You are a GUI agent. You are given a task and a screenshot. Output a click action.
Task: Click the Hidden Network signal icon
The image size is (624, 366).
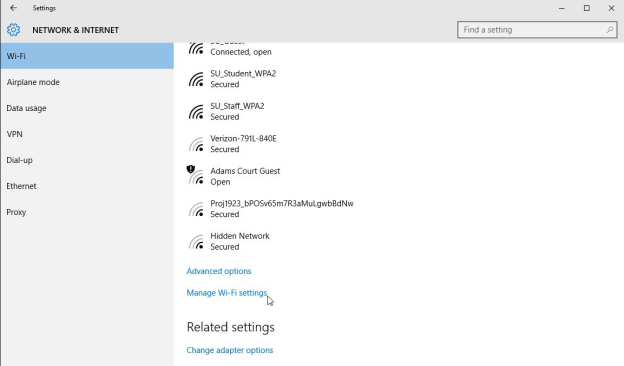[x=196, y=241]
